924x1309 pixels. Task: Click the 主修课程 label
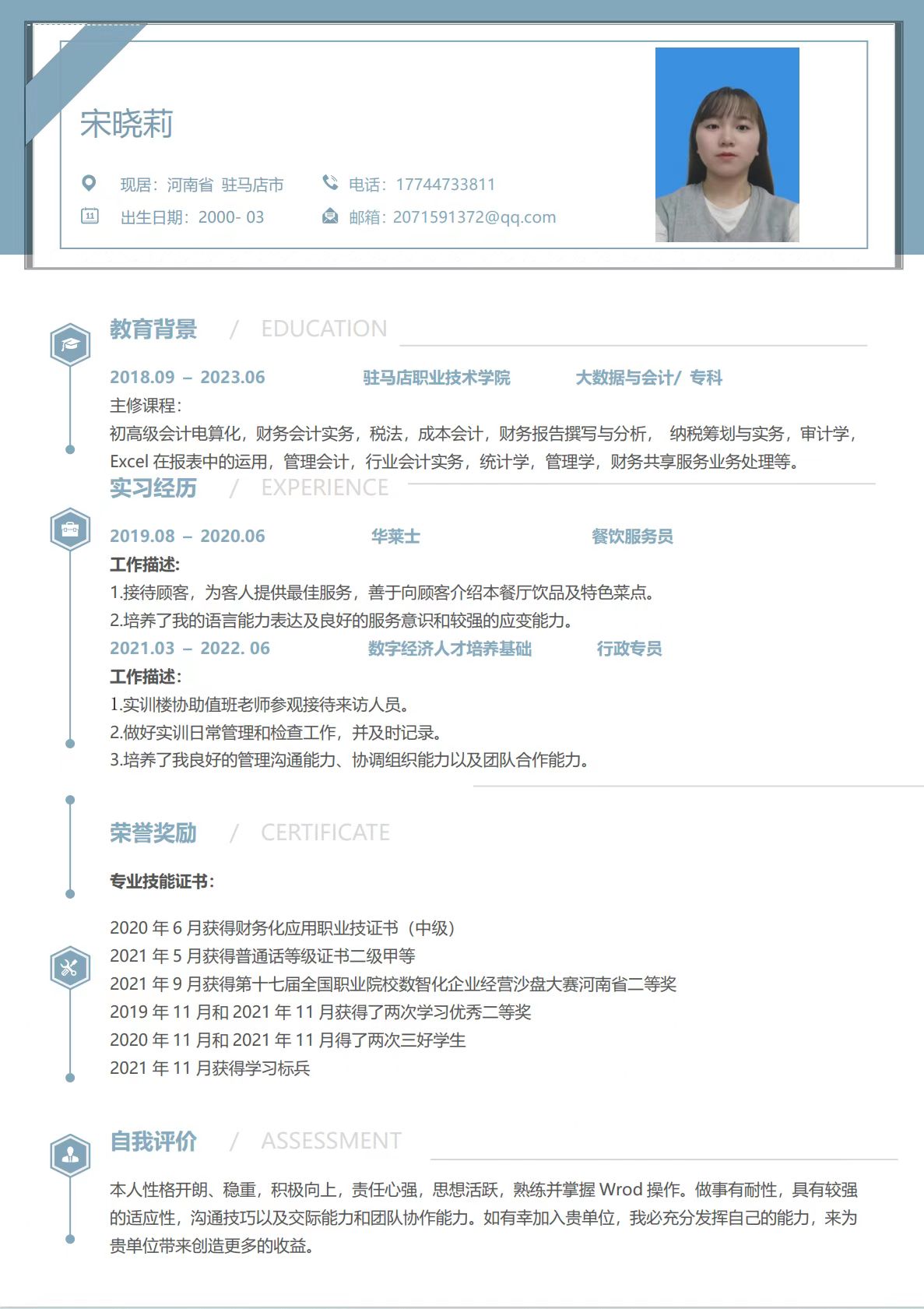146,406
